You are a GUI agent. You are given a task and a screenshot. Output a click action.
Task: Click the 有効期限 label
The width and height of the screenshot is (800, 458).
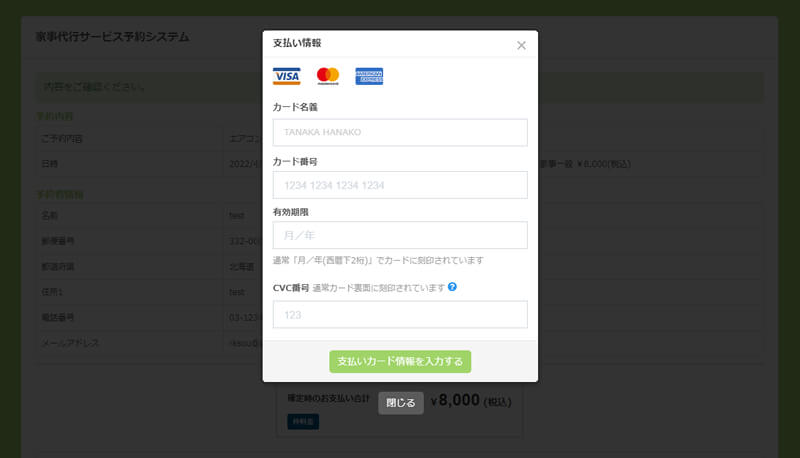[290, 212]
